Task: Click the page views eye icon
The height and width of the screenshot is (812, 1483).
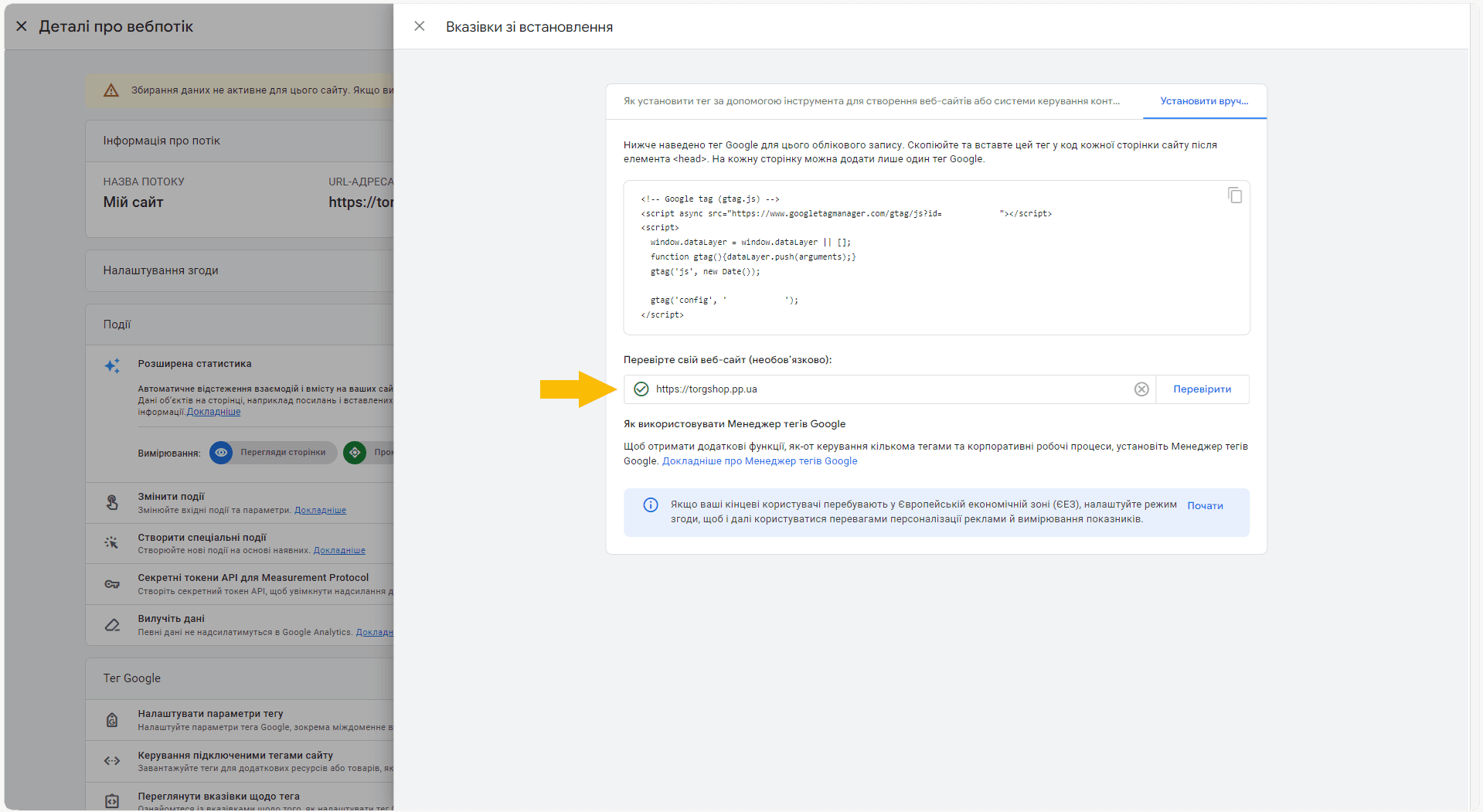Action: (x=221, y=453)
